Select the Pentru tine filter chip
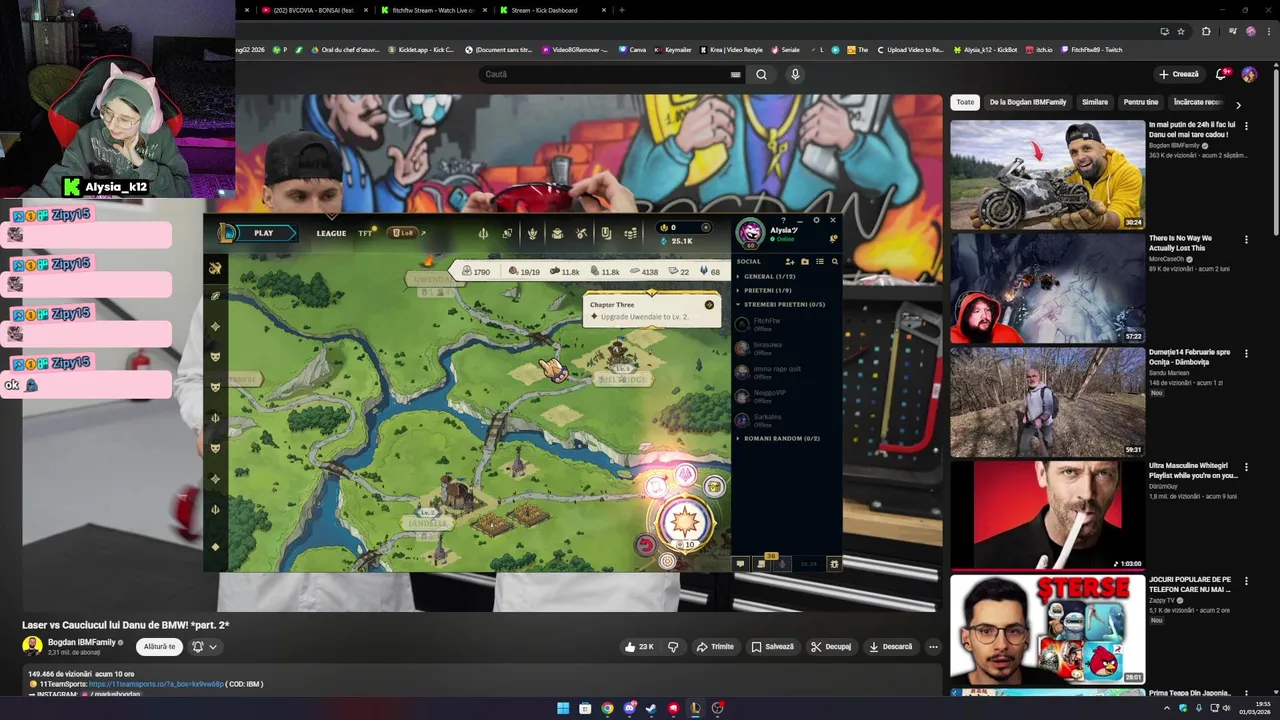The height and width of the screenshot is (720, 1280). 1141,102
